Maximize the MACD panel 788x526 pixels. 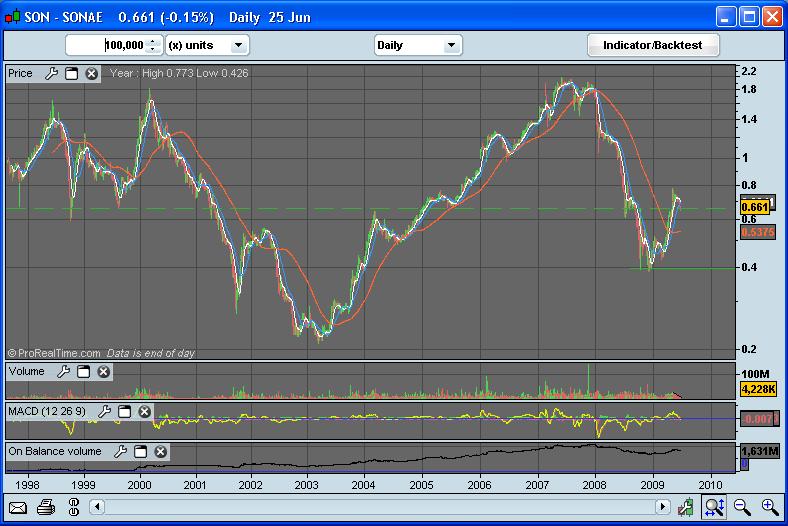pos(125,412)
